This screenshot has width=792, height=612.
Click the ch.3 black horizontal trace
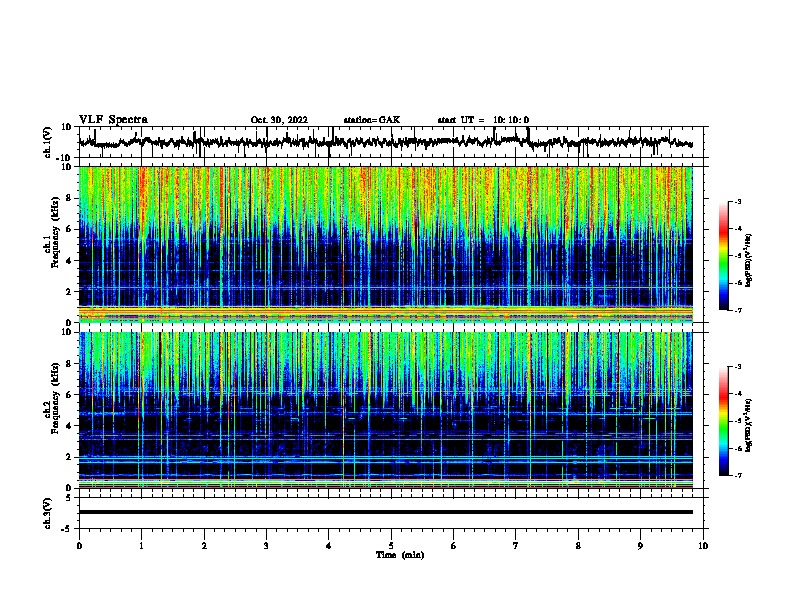coord(385,512)
